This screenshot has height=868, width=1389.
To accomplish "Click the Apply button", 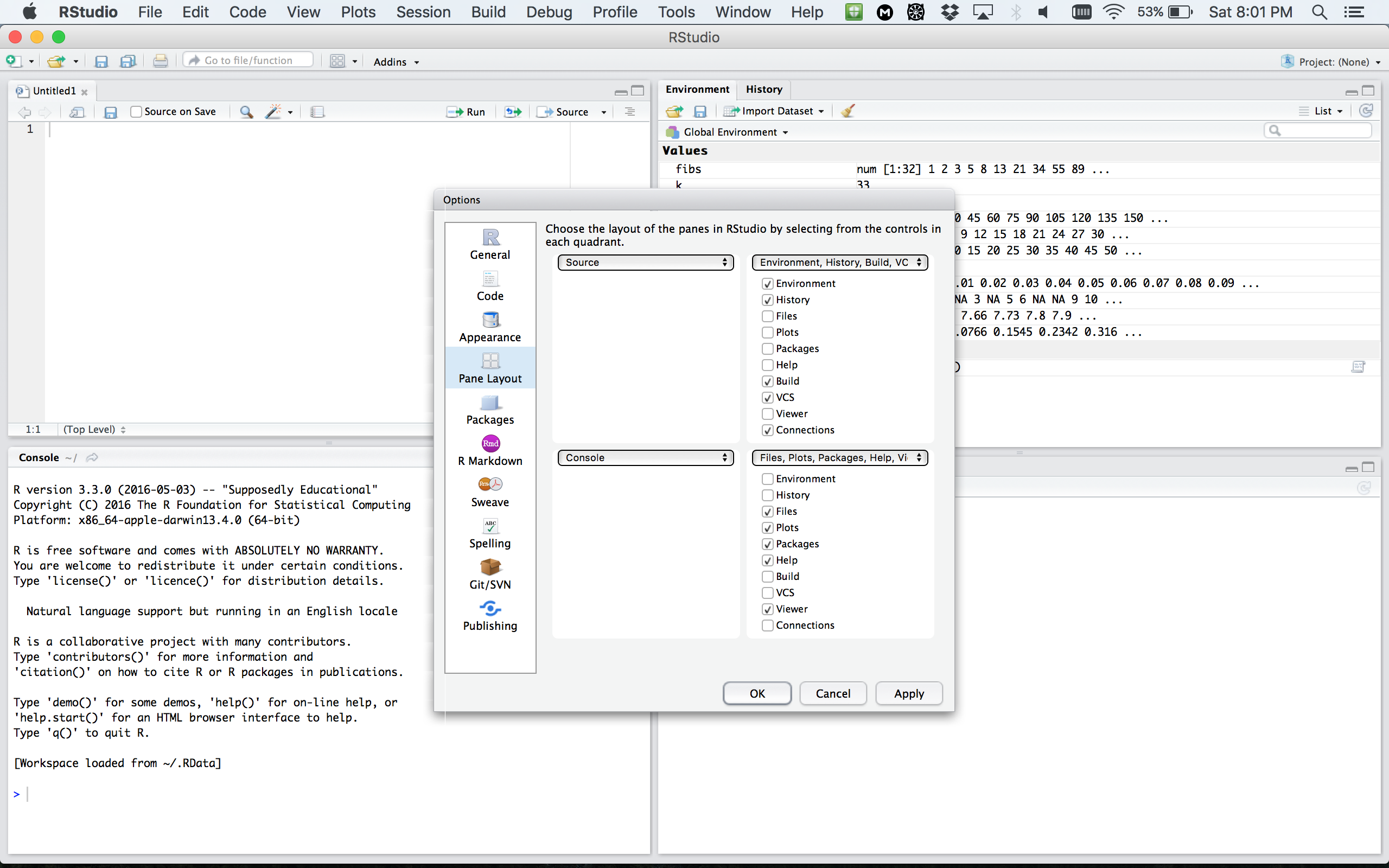I will coord(908,693).
